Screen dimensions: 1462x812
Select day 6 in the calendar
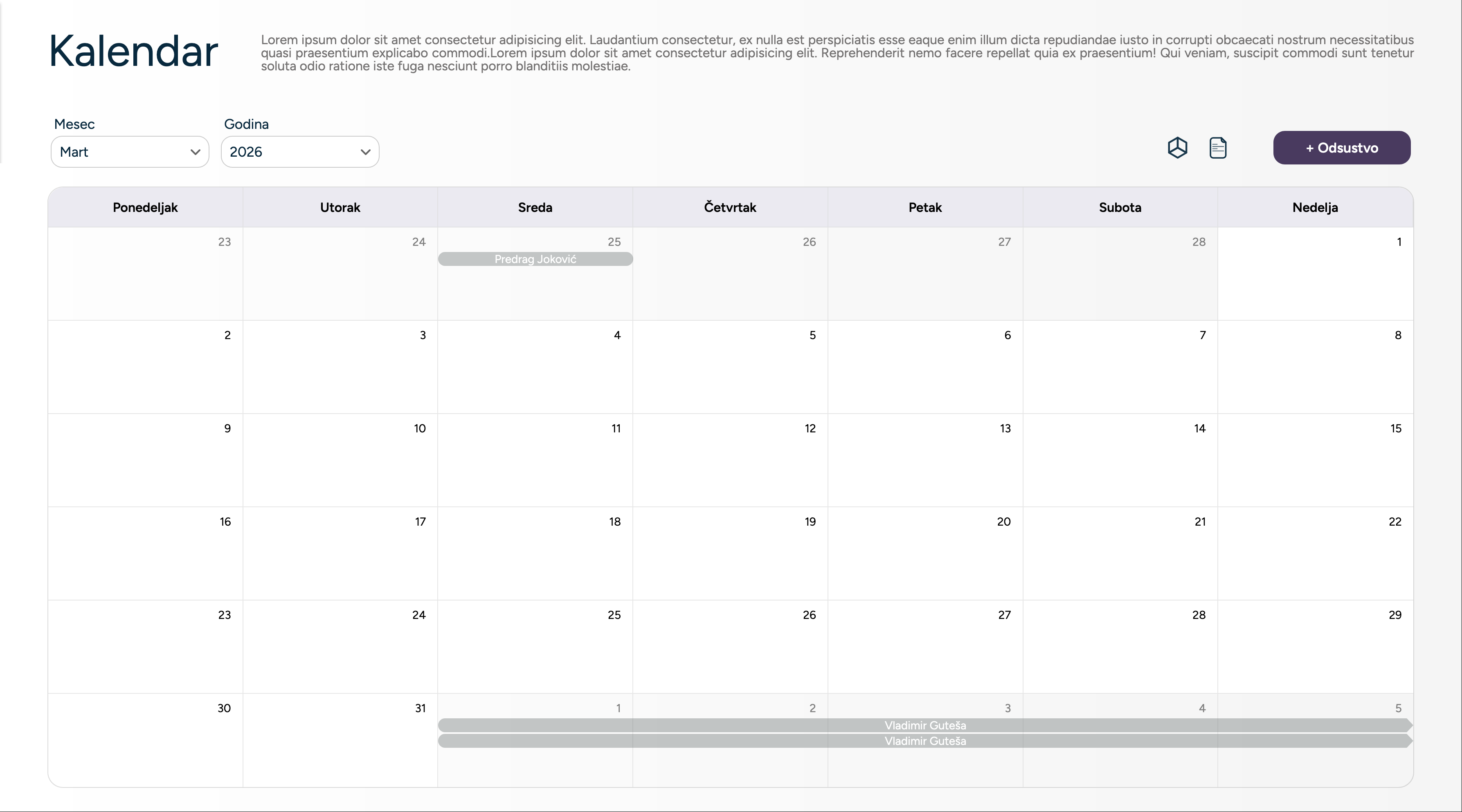point(925,367)
